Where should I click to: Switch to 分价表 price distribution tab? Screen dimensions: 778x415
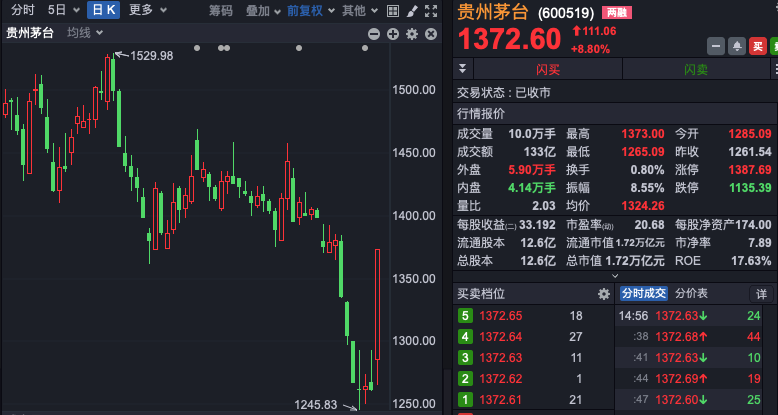tap(692, 293)
